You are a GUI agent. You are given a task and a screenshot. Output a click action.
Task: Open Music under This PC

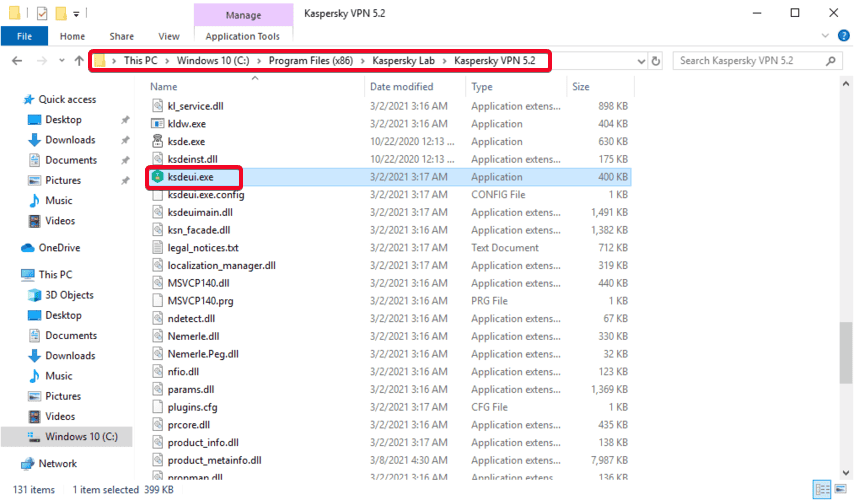click(x=58, y=376)
